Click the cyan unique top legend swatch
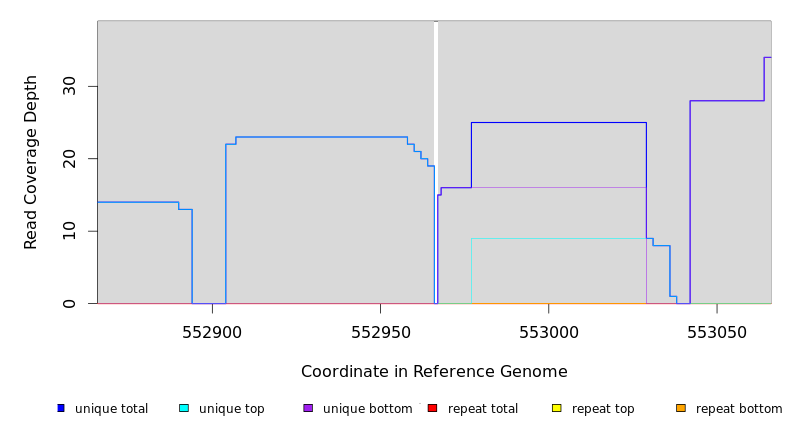 tap(184, 408)
